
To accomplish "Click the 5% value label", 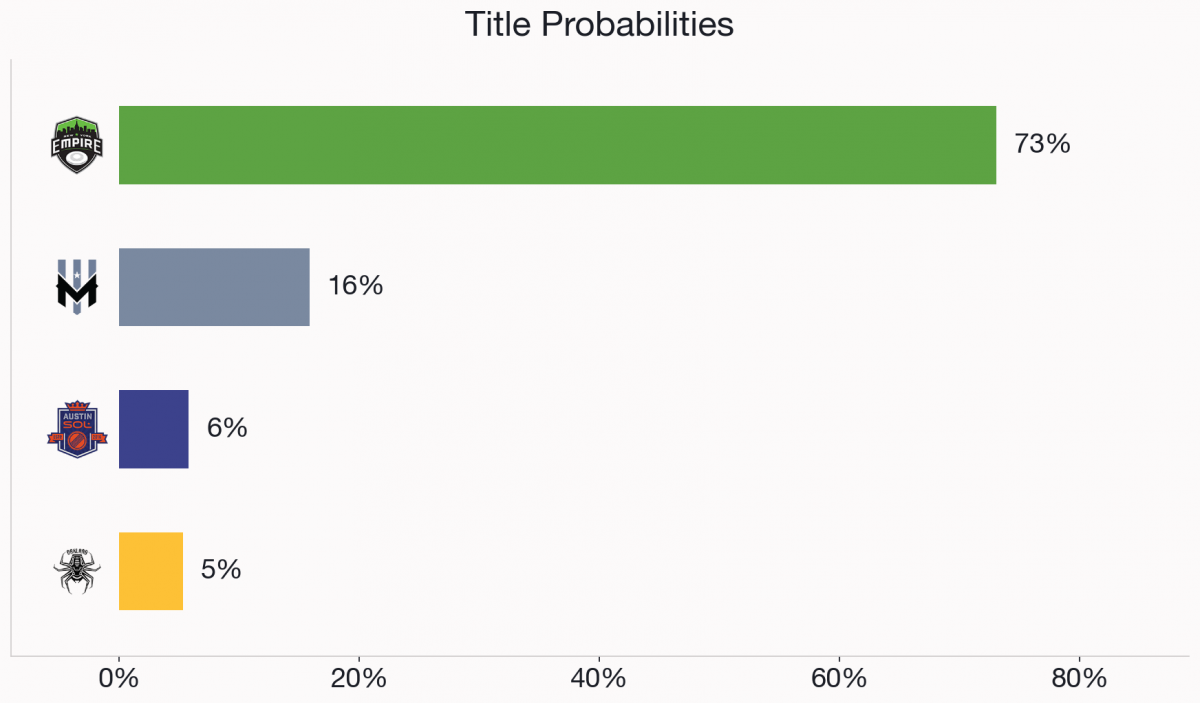I will 221,570.
